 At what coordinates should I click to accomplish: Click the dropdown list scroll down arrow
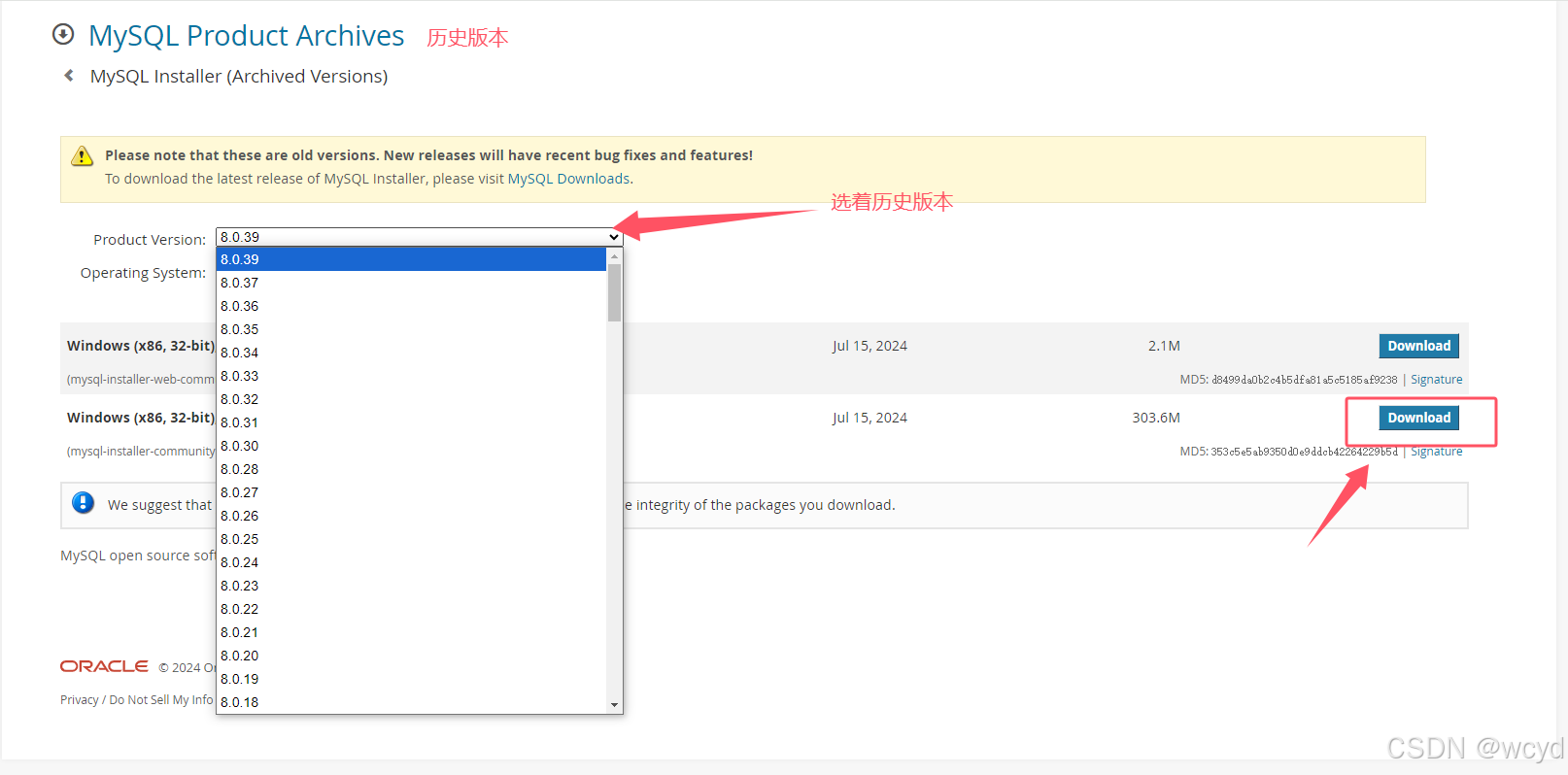[x=614, y=704]
